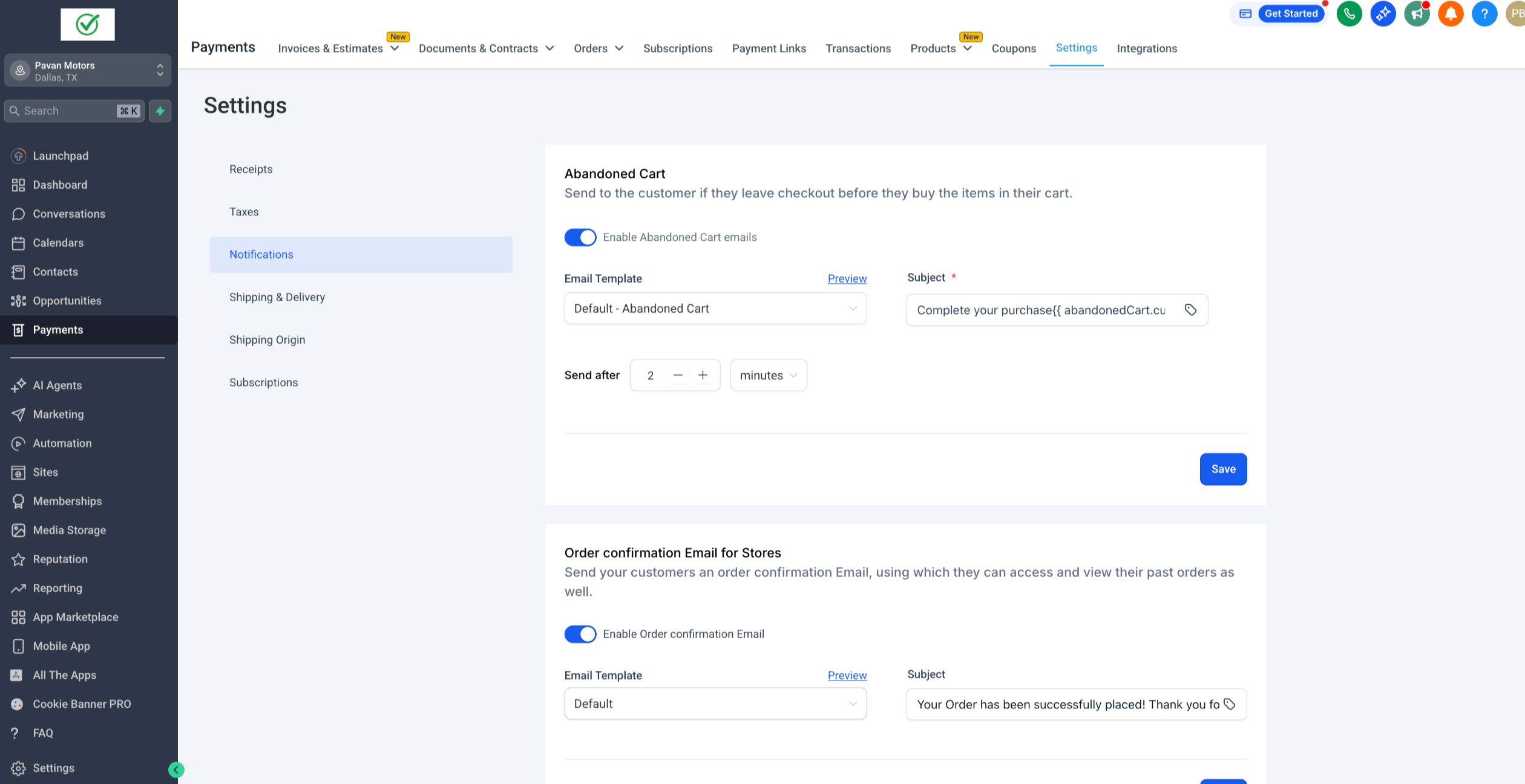Decrease Send after value with minus
Image resolution: width=1525 pixels, height=784 pixels.
click(678, 376)
